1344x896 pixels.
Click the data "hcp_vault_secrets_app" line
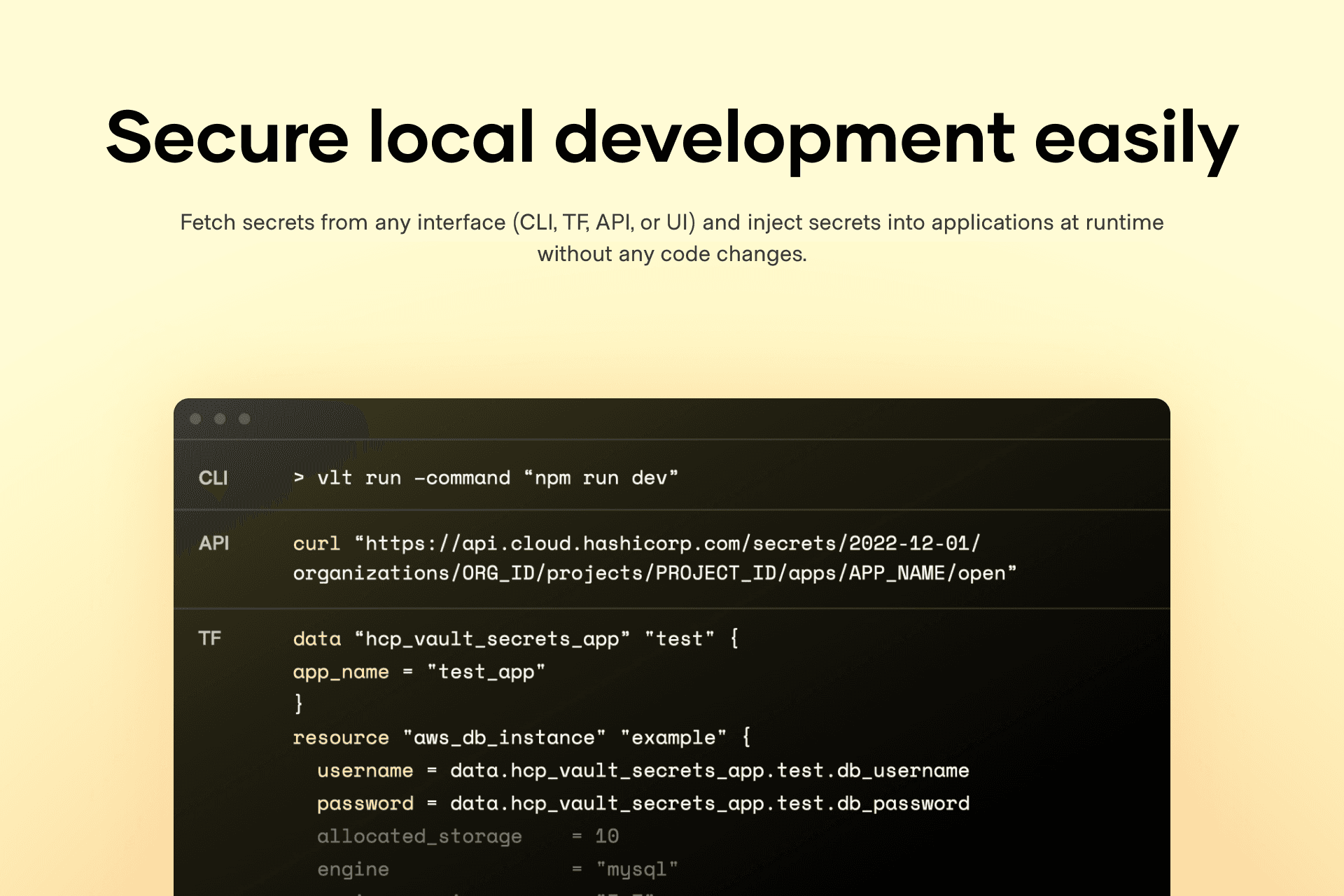pos(515,638)
